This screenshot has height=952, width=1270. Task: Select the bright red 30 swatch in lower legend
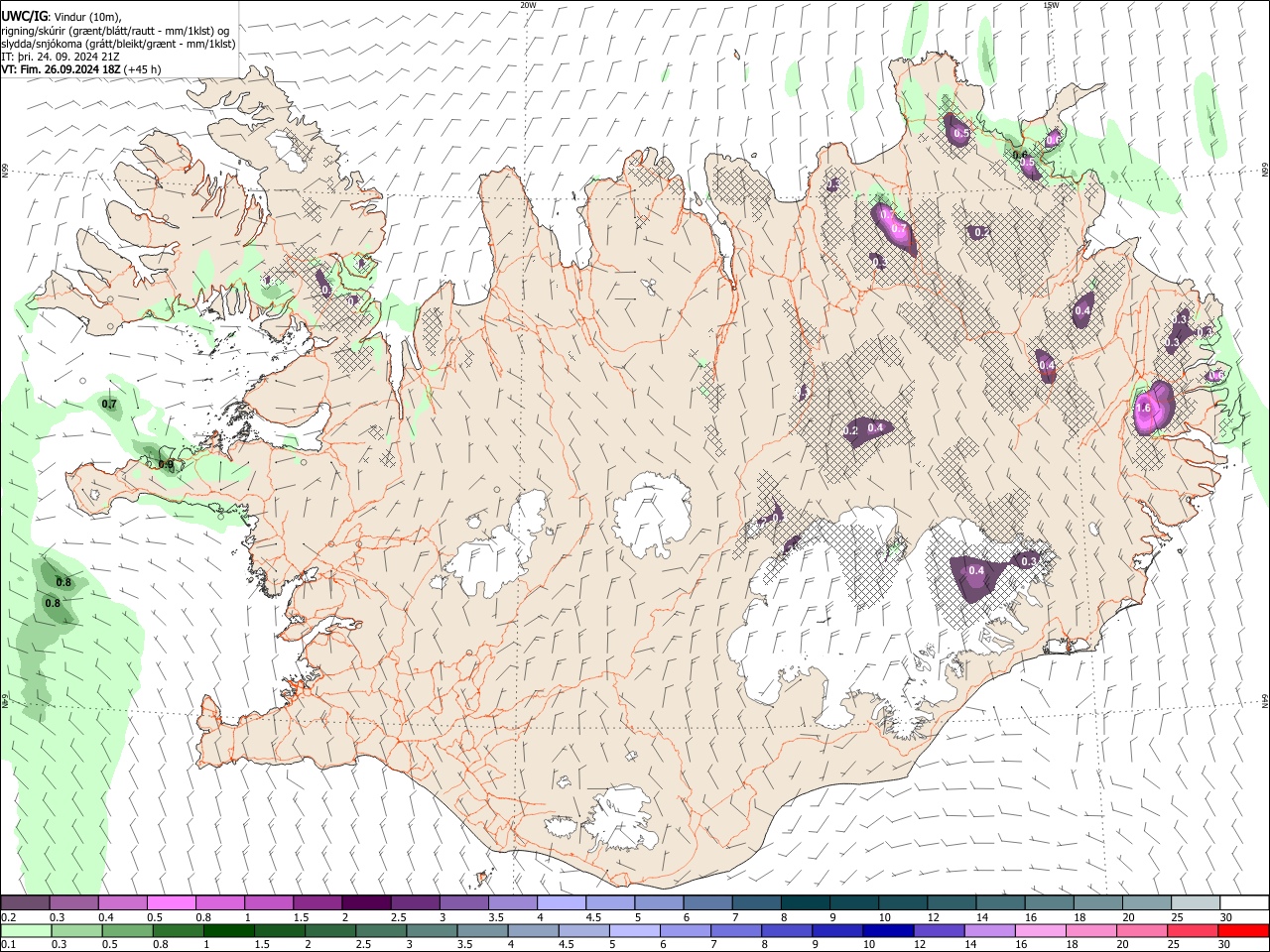1243,930
